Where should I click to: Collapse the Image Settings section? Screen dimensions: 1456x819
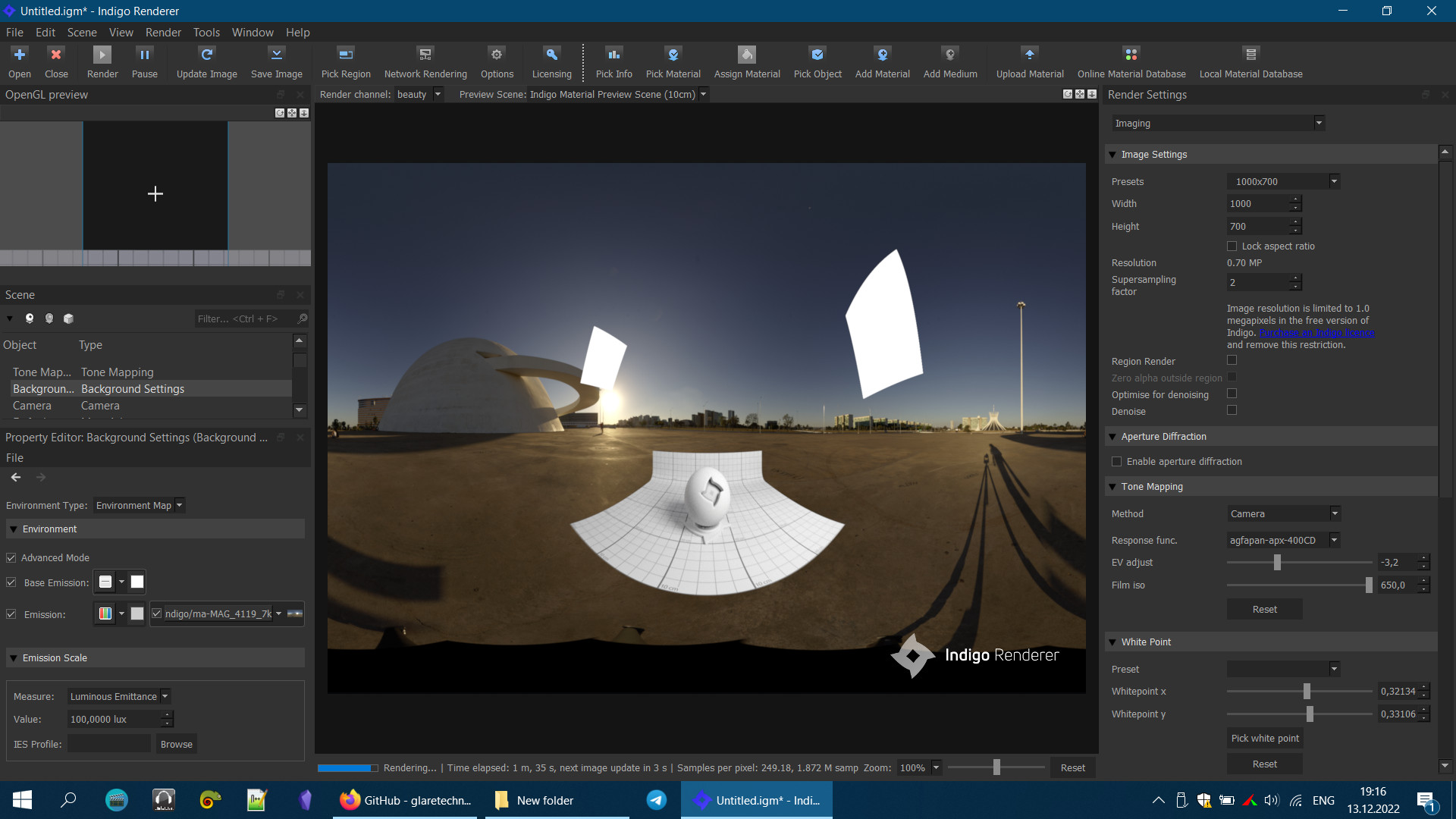[1112, 155]
